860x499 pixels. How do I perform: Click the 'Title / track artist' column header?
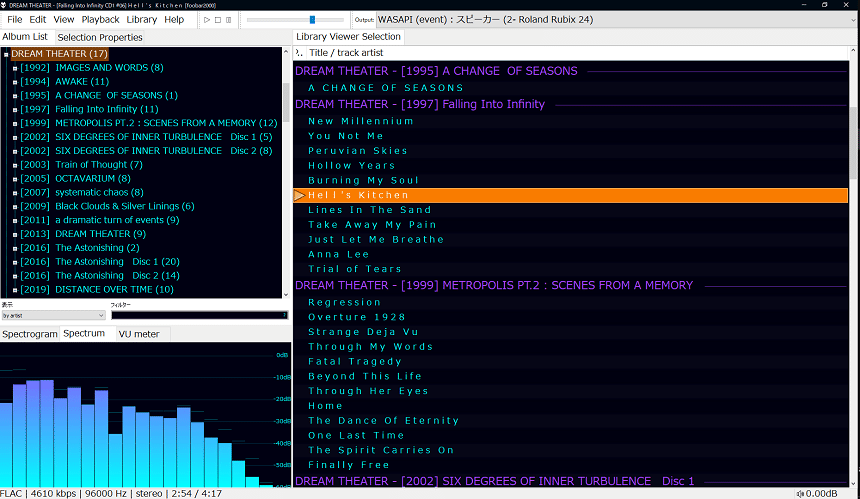[346, 53]
